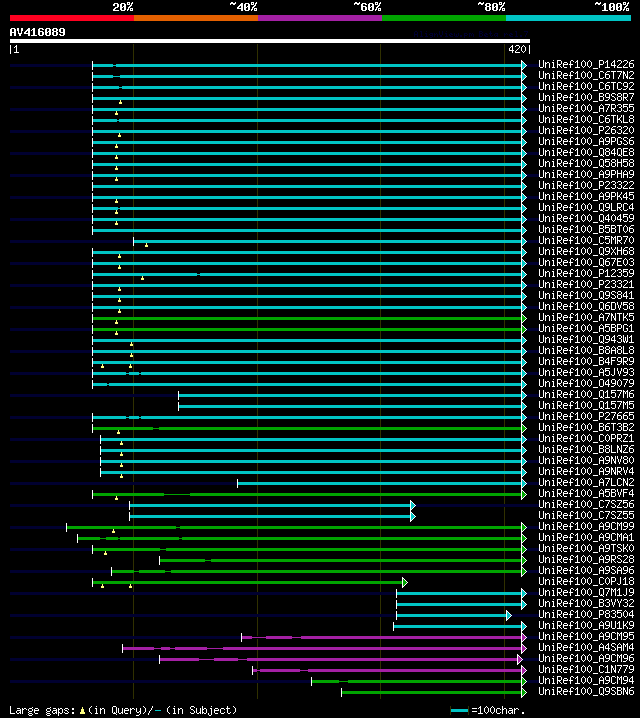Viewport: 640px width, 718px height.
Task: Select the UniRef100_C1N779 label
Action: pyautogui.click(x=586, y=669)
